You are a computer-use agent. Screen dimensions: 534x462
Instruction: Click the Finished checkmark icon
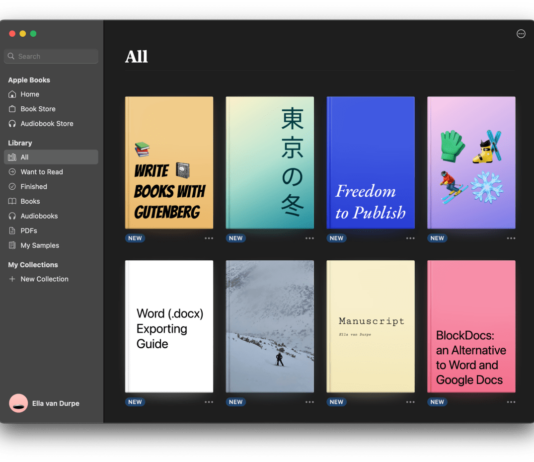12,187
